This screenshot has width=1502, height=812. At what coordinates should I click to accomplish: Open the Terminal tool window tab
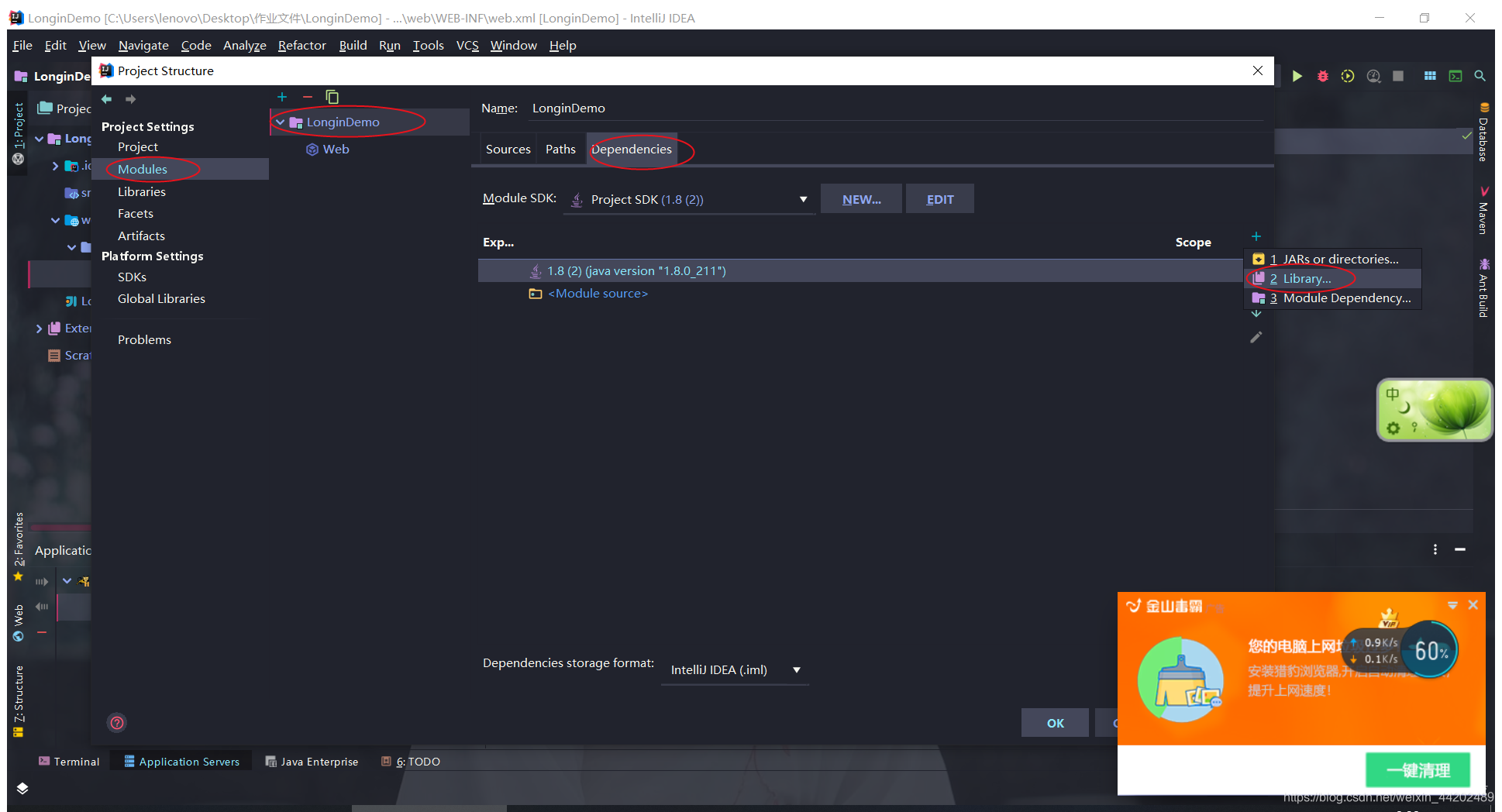pos(69,762)
